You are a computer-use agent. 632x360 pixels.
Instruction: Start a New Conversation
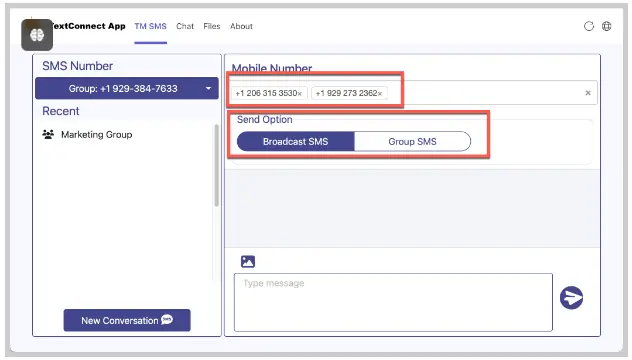pyautogui.click(x=127, y=320)
